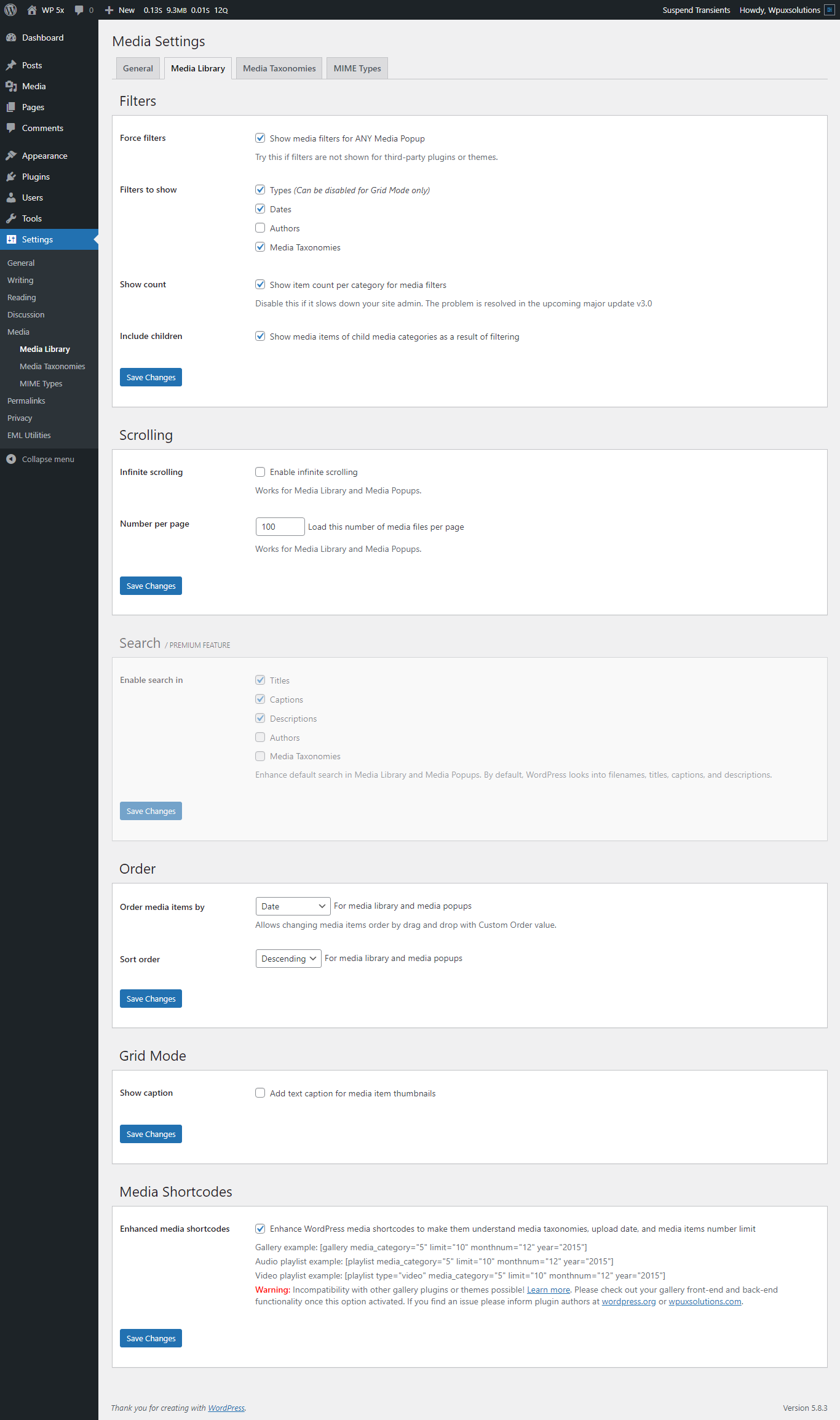Toggle Show media filters for ANY Media Popup
The height and width of the screenshot is (1420, 840).
(x=260, y=138)
